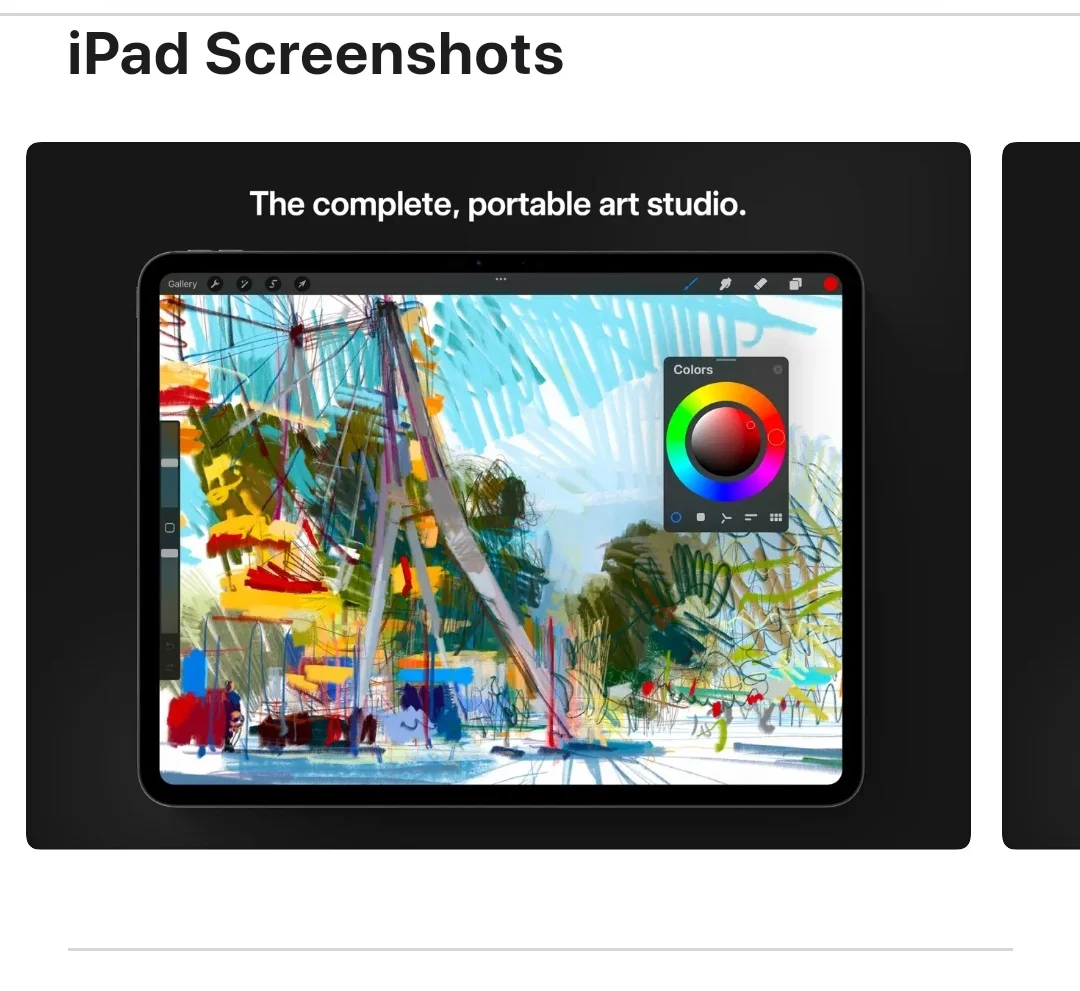Tap the square Modify button in sidebar

(169, 528)
